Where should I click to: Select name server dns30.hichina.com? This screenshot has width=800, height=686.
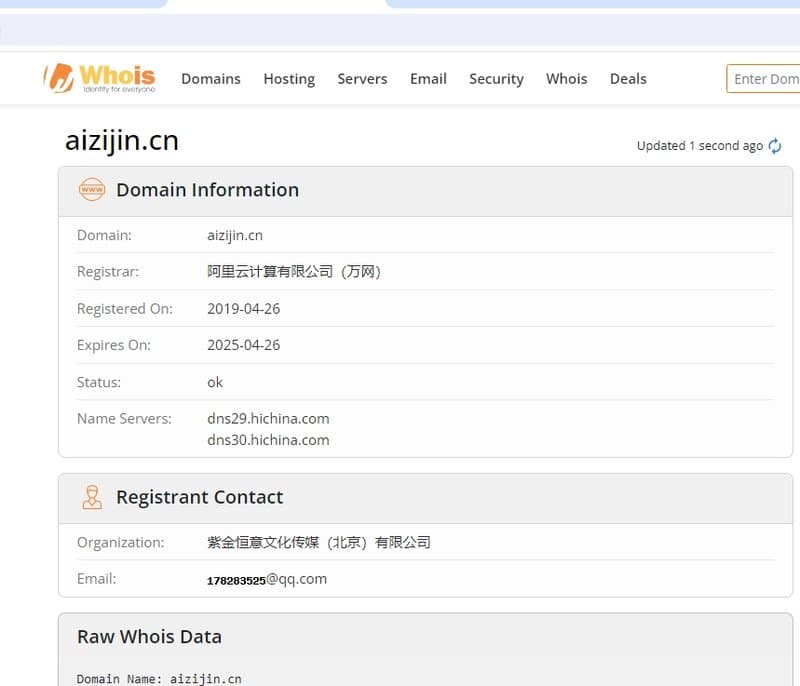tap(268, 440)
